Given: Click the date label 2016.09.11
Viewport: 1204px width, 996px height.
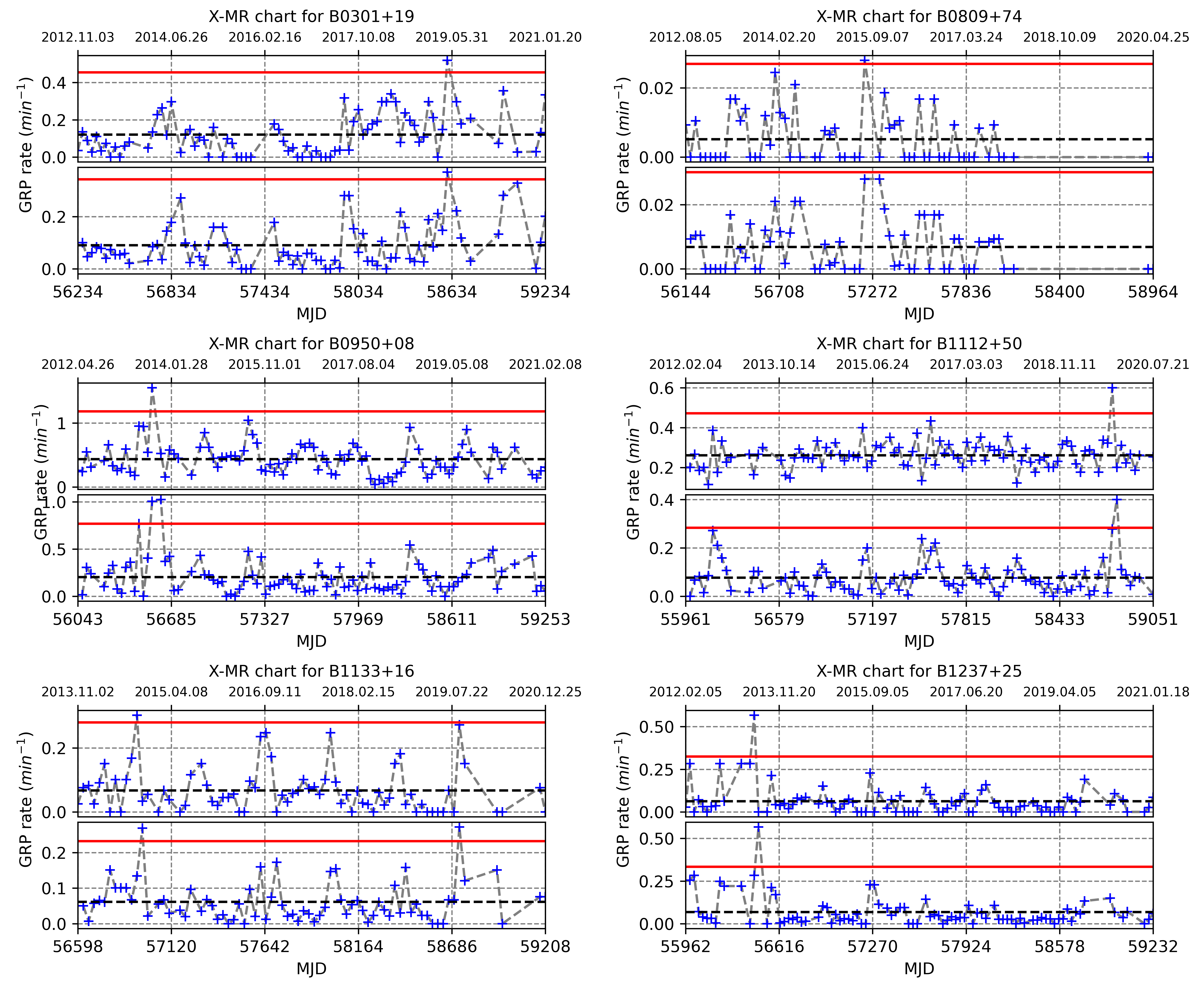Looking at the screenshot, I should [x=265, y=692].
